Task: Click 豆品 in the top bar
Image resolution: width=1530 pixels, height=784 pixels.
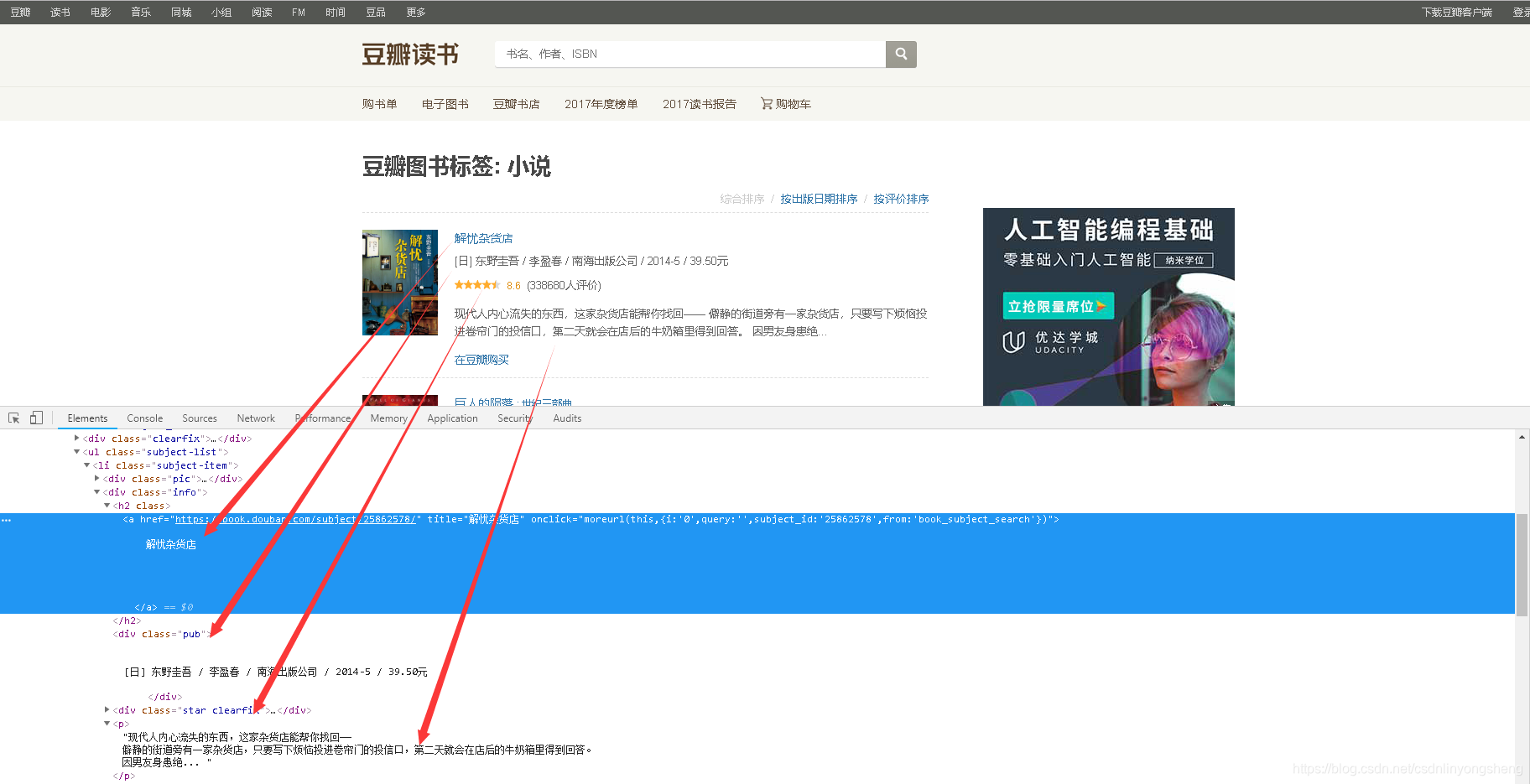Action: click(376, 12)
